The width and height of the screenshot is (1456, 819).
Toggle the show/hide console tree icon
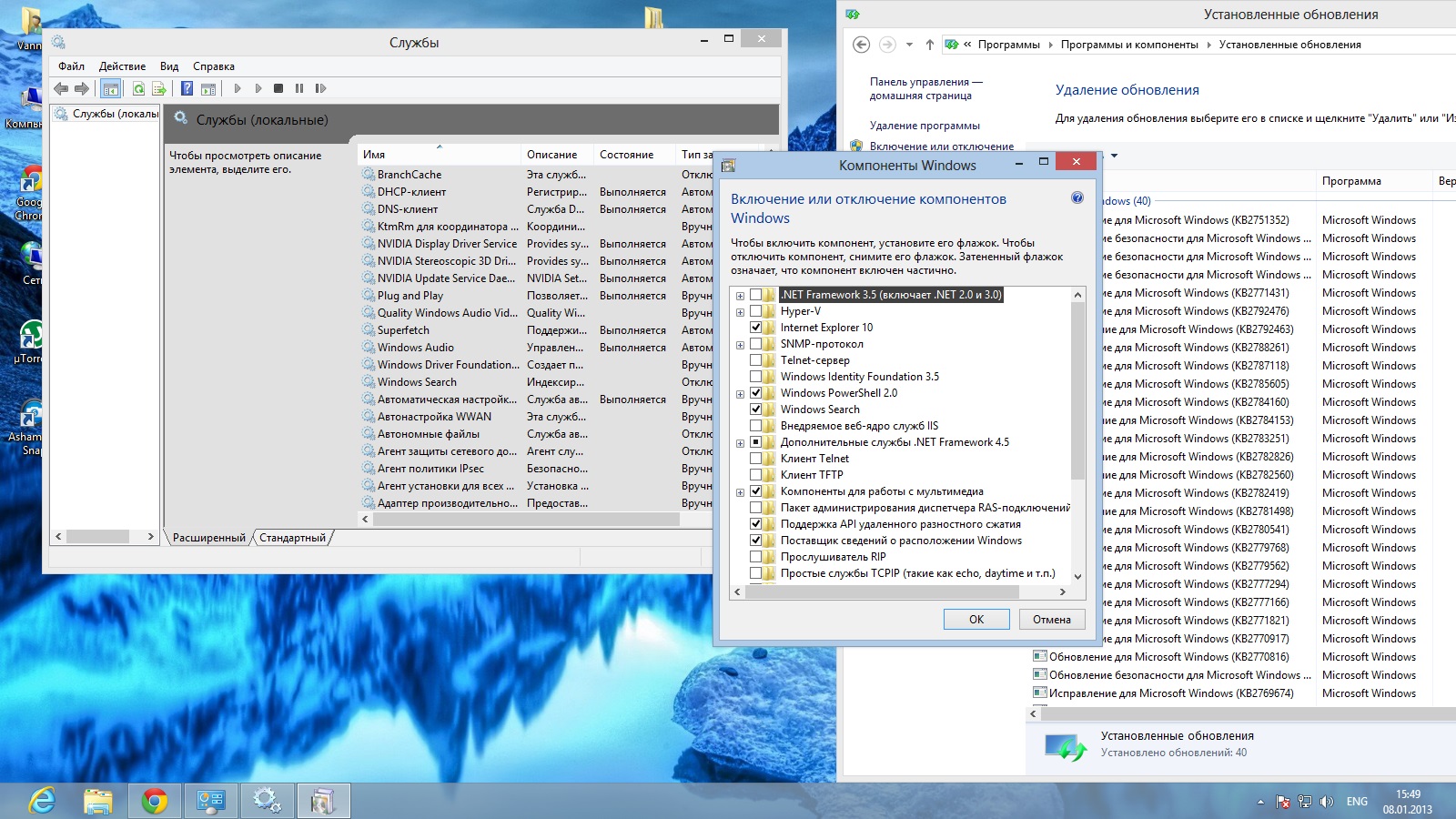tap(110, 88)
